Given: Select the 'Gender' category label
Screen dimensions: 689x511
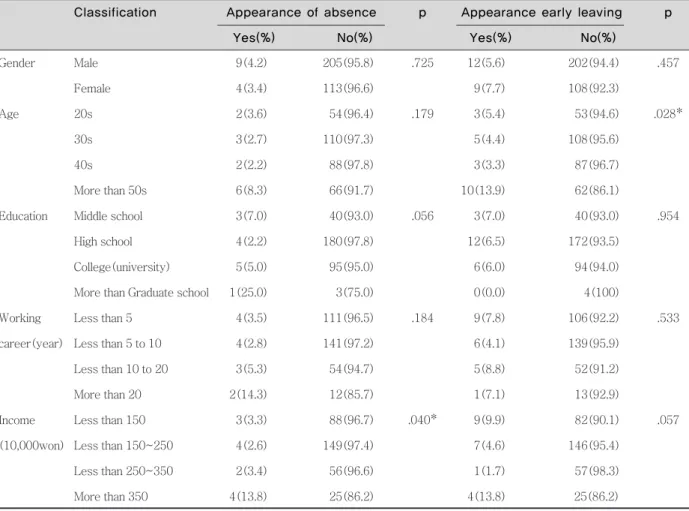Looking at the screenshot, I should (17, 63).
